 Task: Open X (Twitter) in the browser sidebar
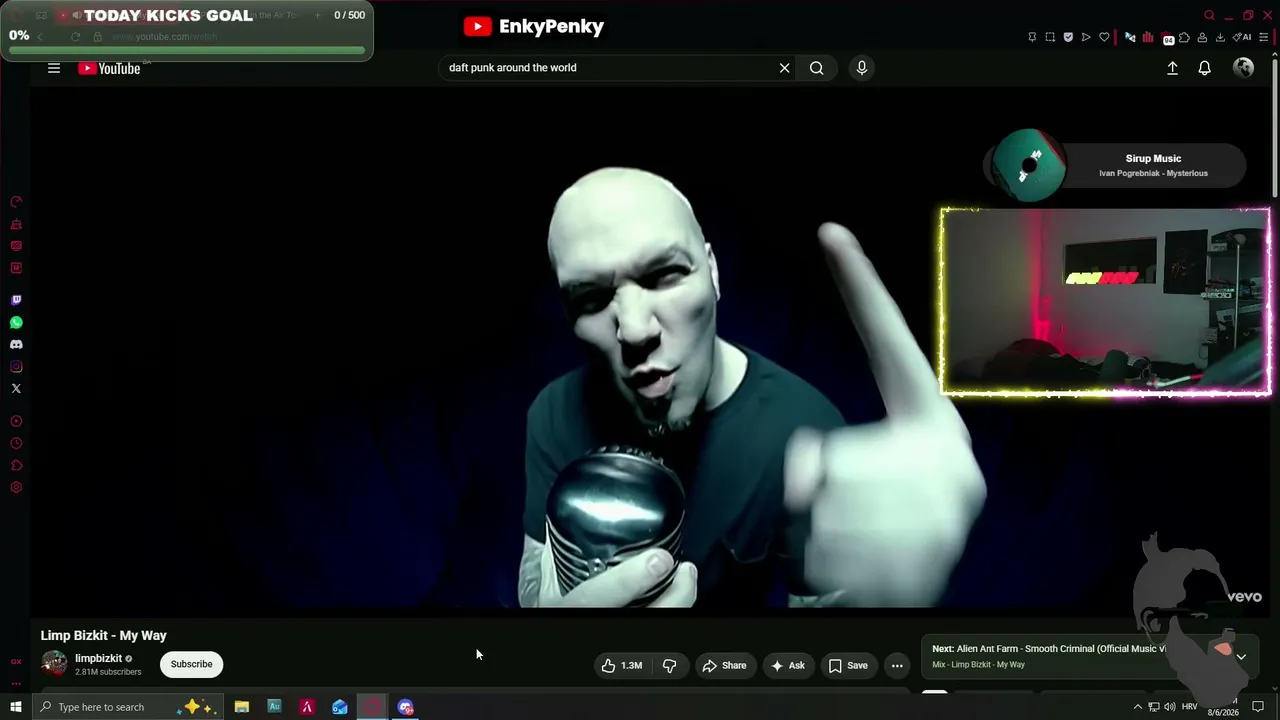(16, 388)
